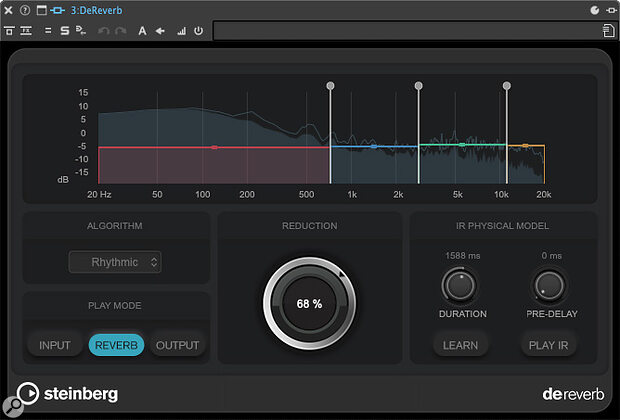Click the 1588 ms duration value
The image size is (620, 420).
(463, 256)
